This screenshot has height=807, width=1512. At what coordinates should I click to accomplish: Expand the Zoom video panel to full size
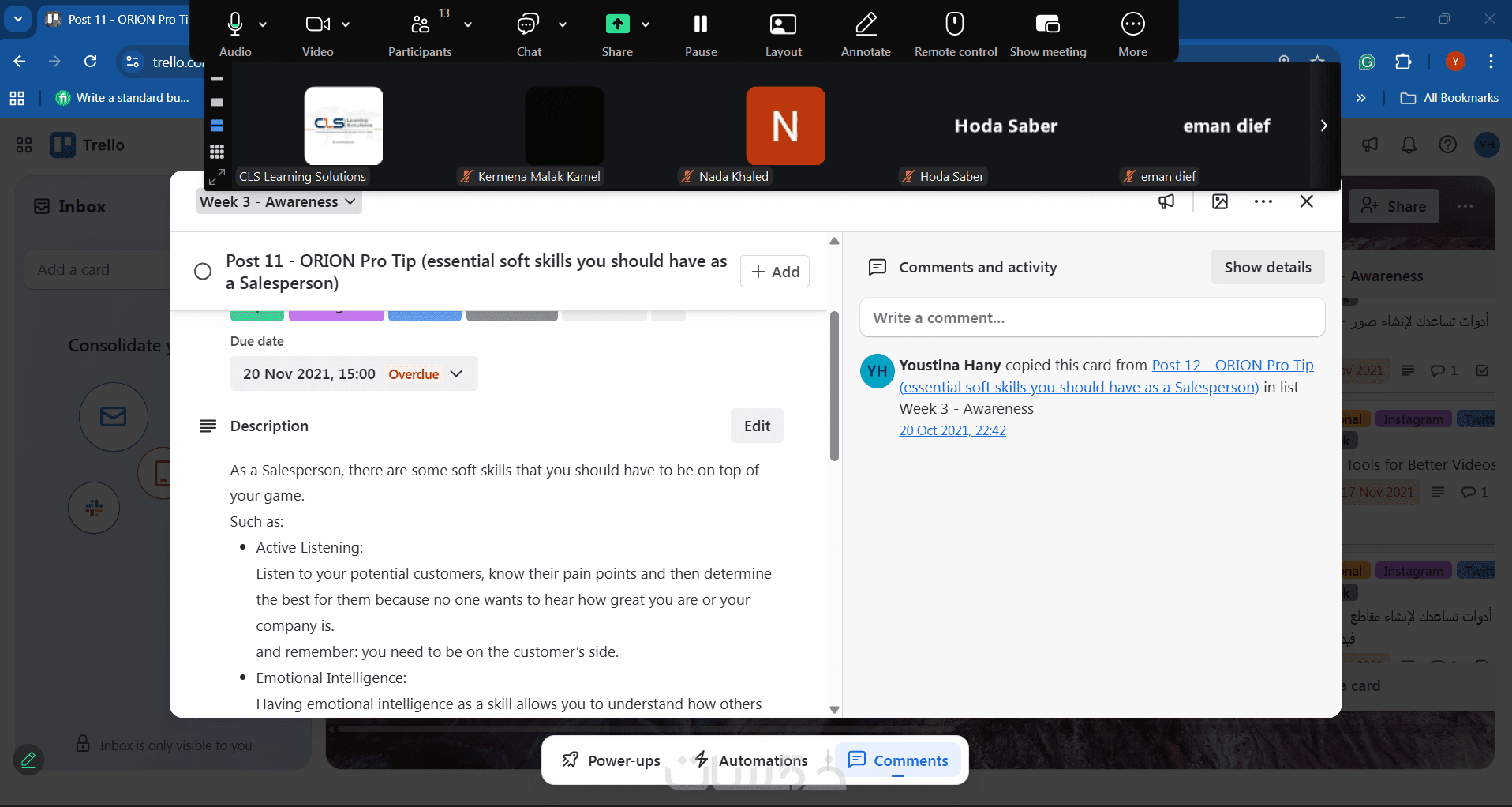click(x=217, y=176)
